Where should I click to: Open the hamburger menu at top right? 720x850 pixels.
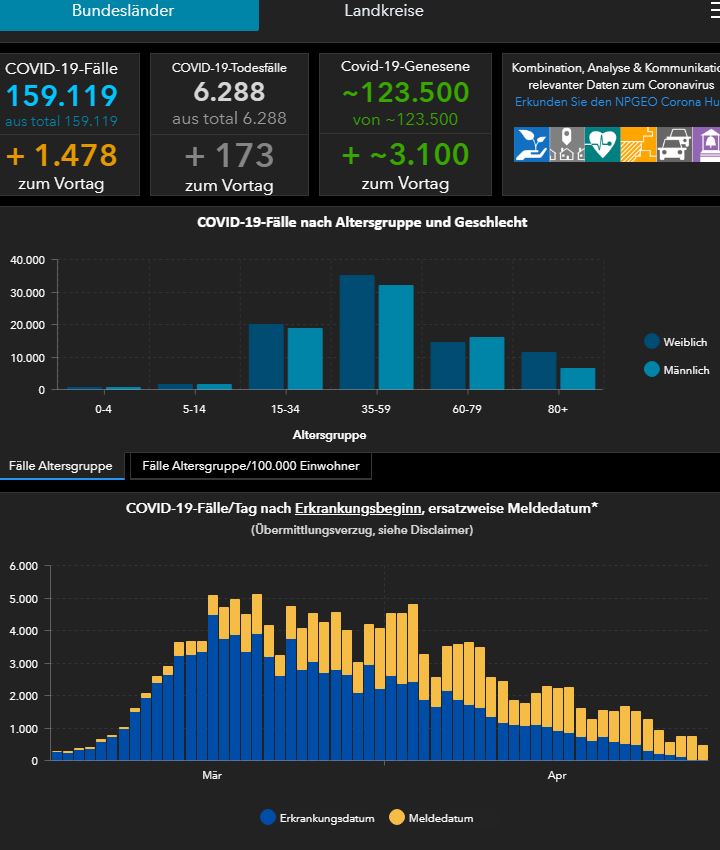[715, 10]
